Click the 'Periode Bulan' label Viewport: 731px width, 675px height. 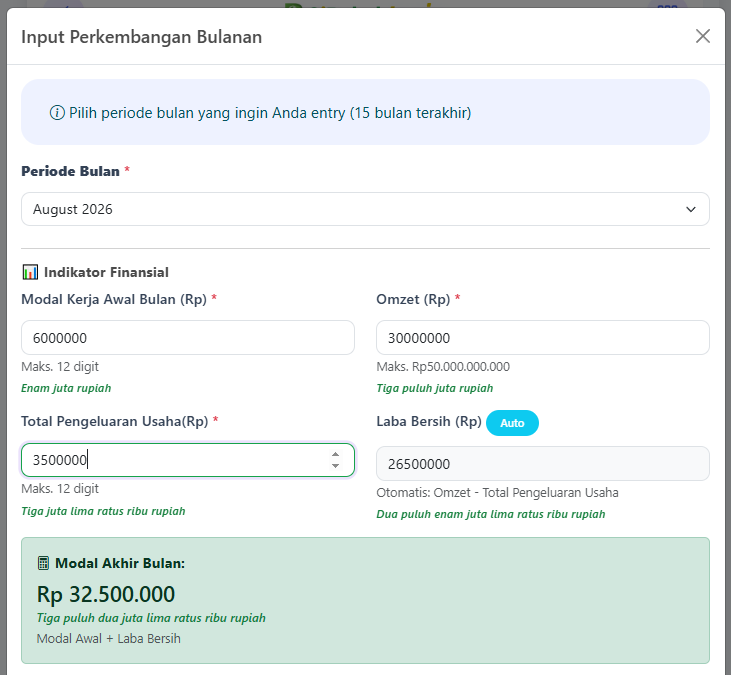pos(70,171)
